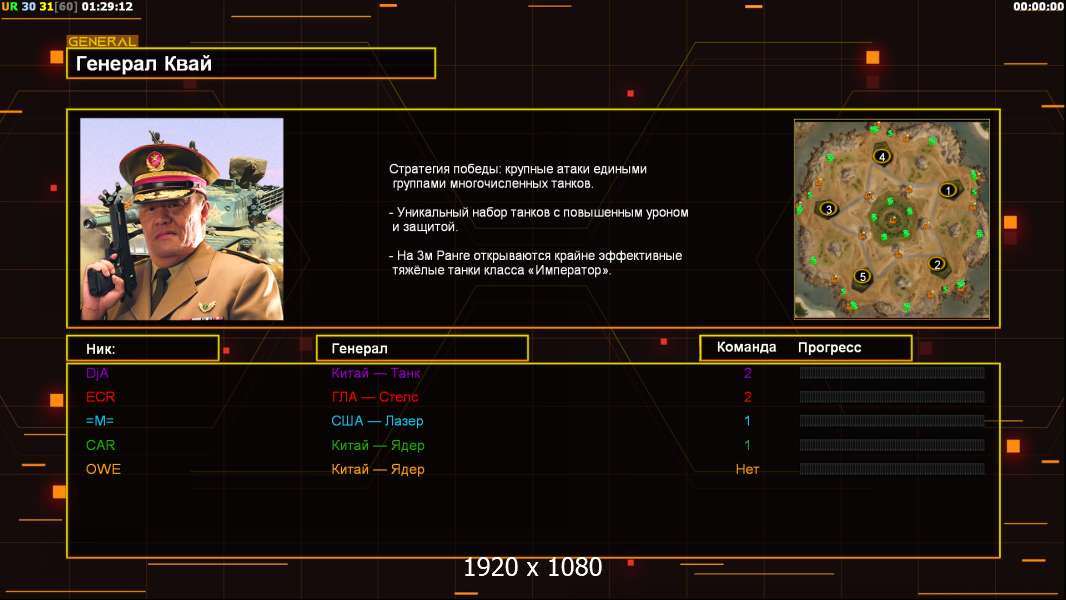Click the "Ник:" column header
Viewport: 1066px width, 600px height.
pos(142,348)
